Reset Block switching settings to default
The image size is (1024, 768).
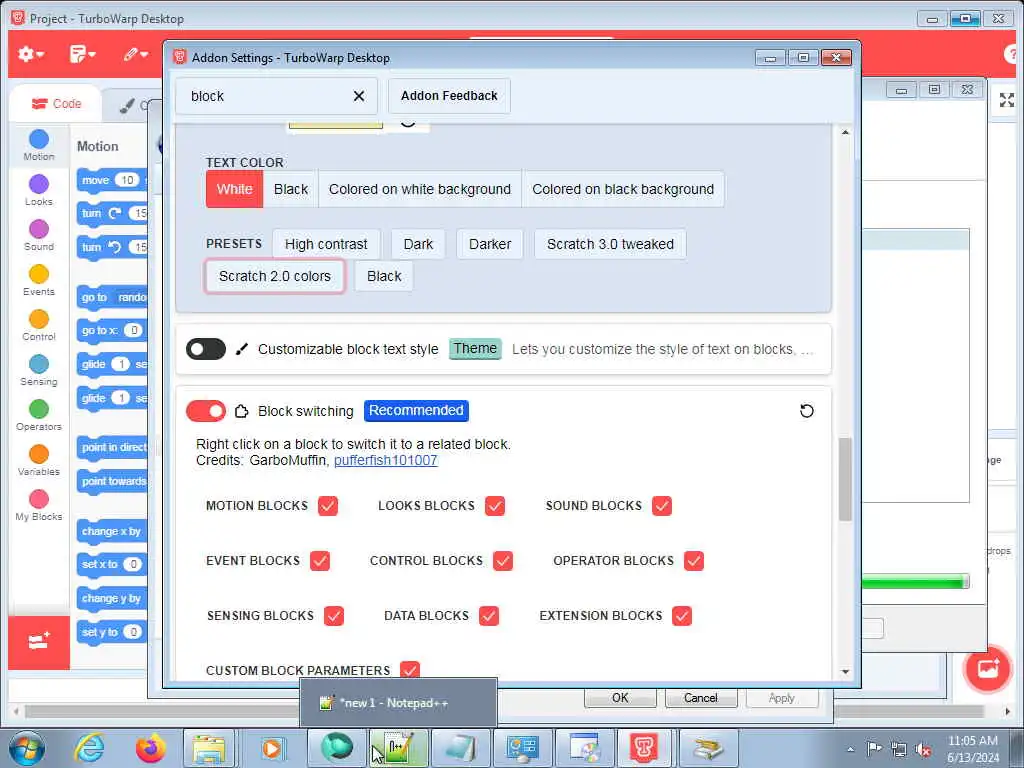[x=807, y=411]
